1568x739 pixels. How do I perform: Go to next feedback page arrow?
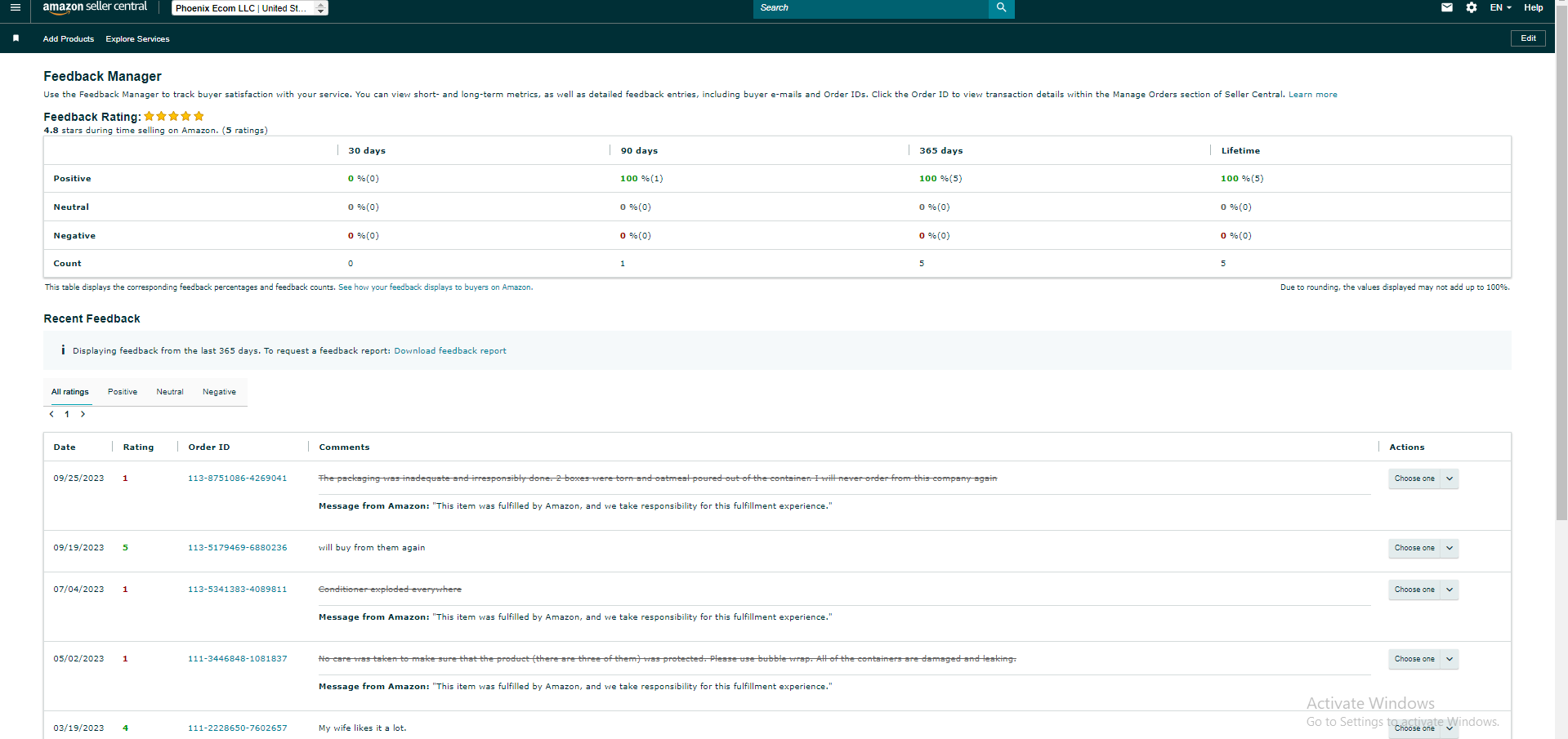pos(83,414)
